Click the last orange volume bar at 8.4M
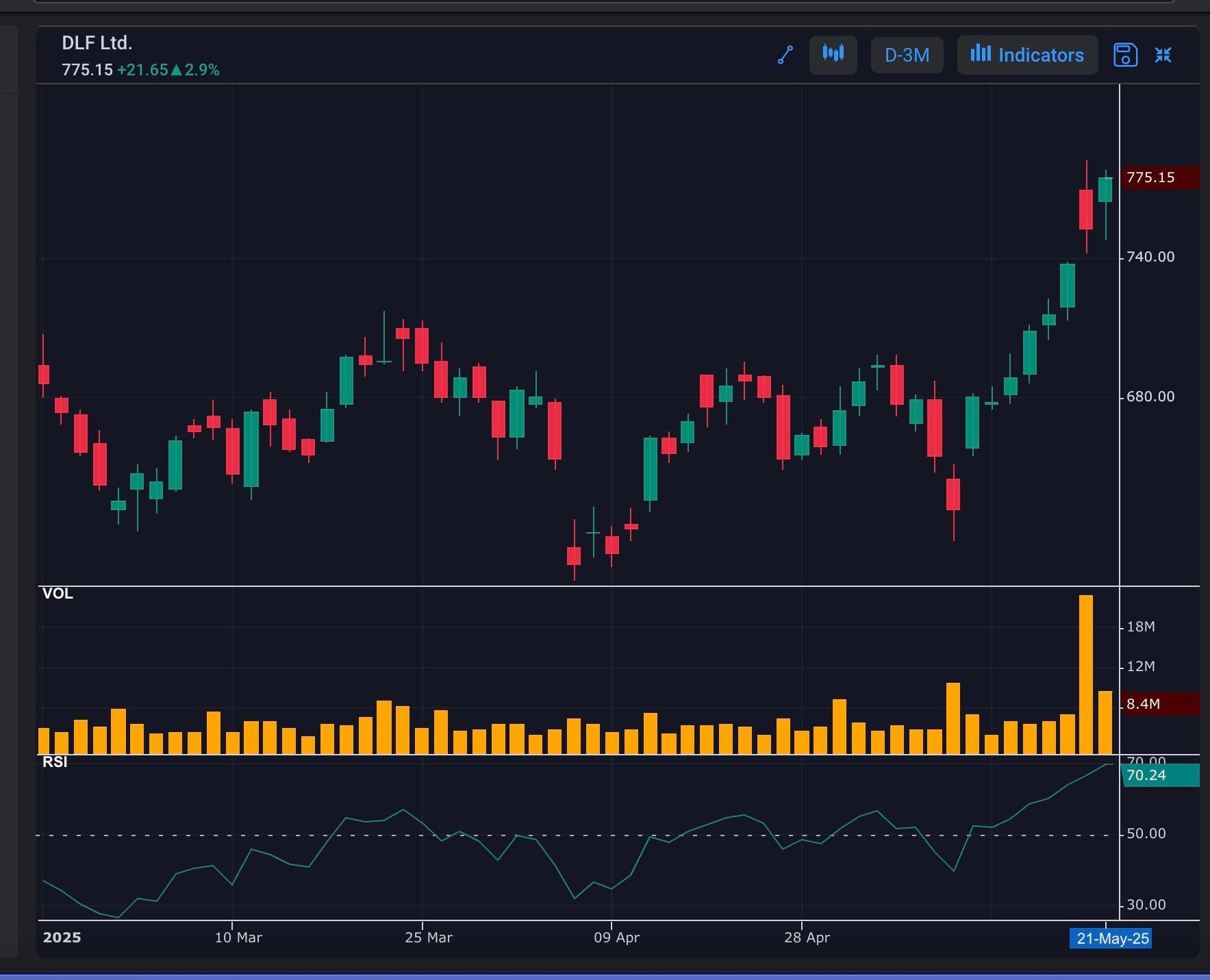Image resolution: width=1210 pixels, height=980 pixels. (x=1105, y=723)
